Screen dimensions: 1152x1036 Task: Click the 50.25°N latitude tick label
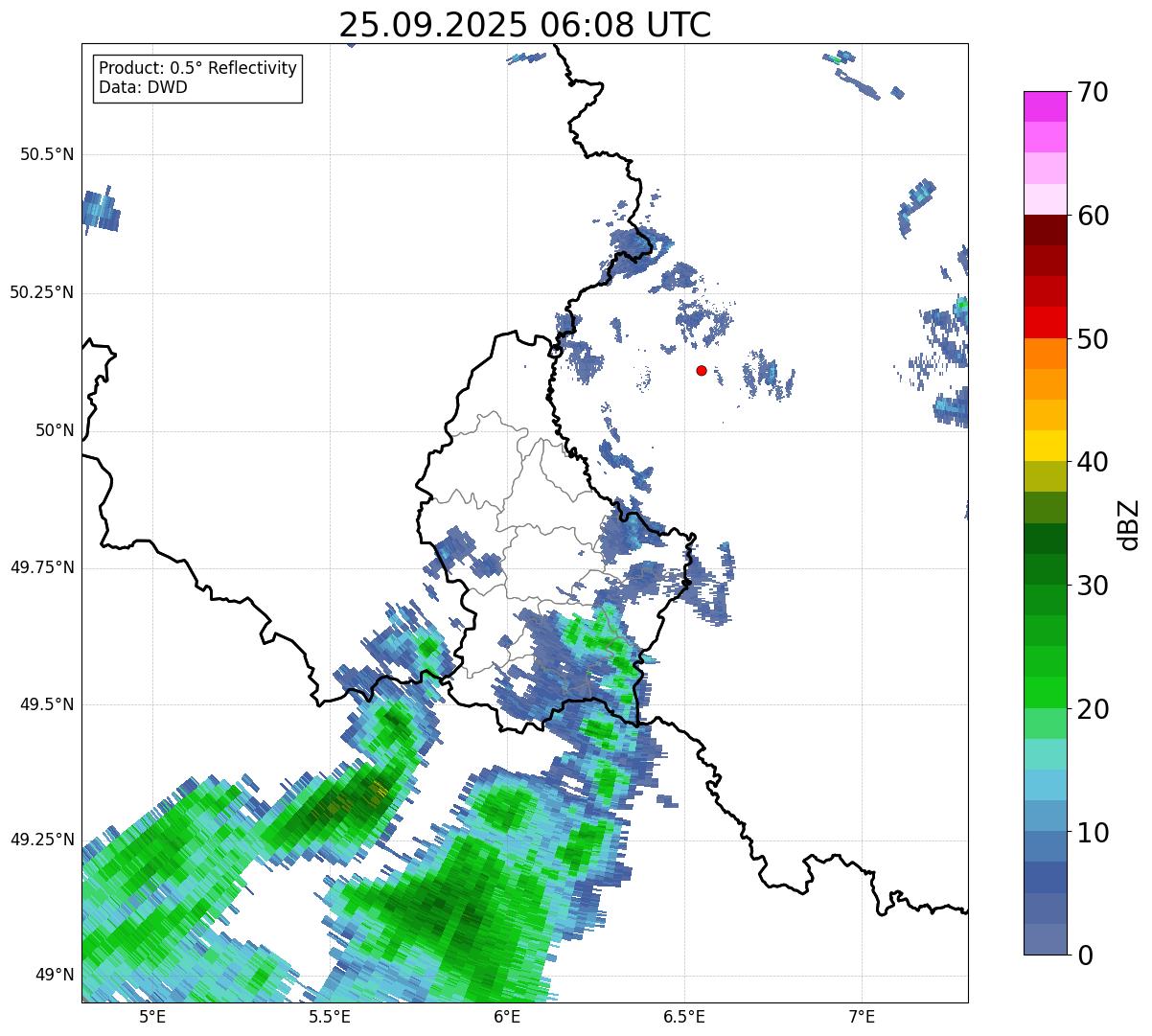42,292
